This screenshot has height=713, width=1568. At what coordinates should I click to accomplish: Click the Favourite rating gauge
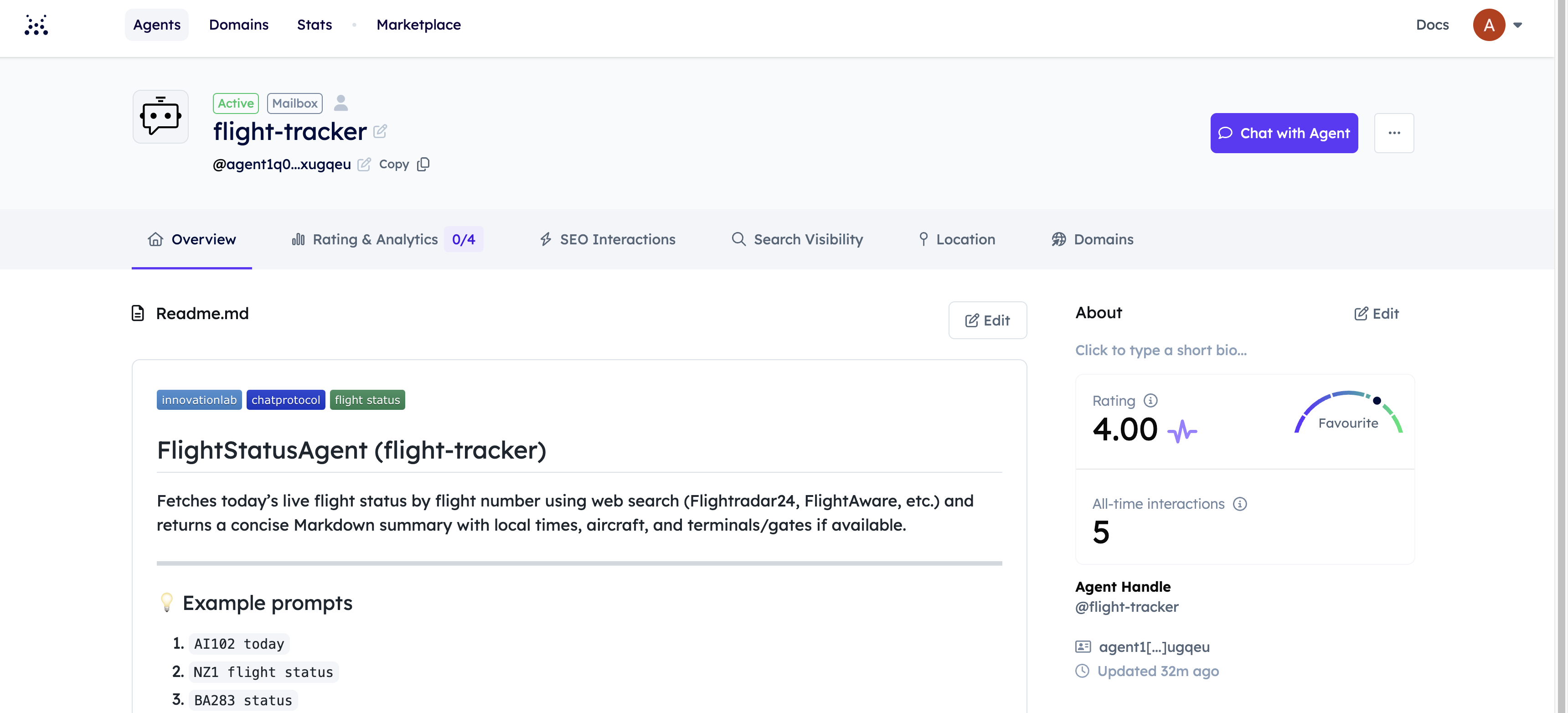click(1348, 414)
